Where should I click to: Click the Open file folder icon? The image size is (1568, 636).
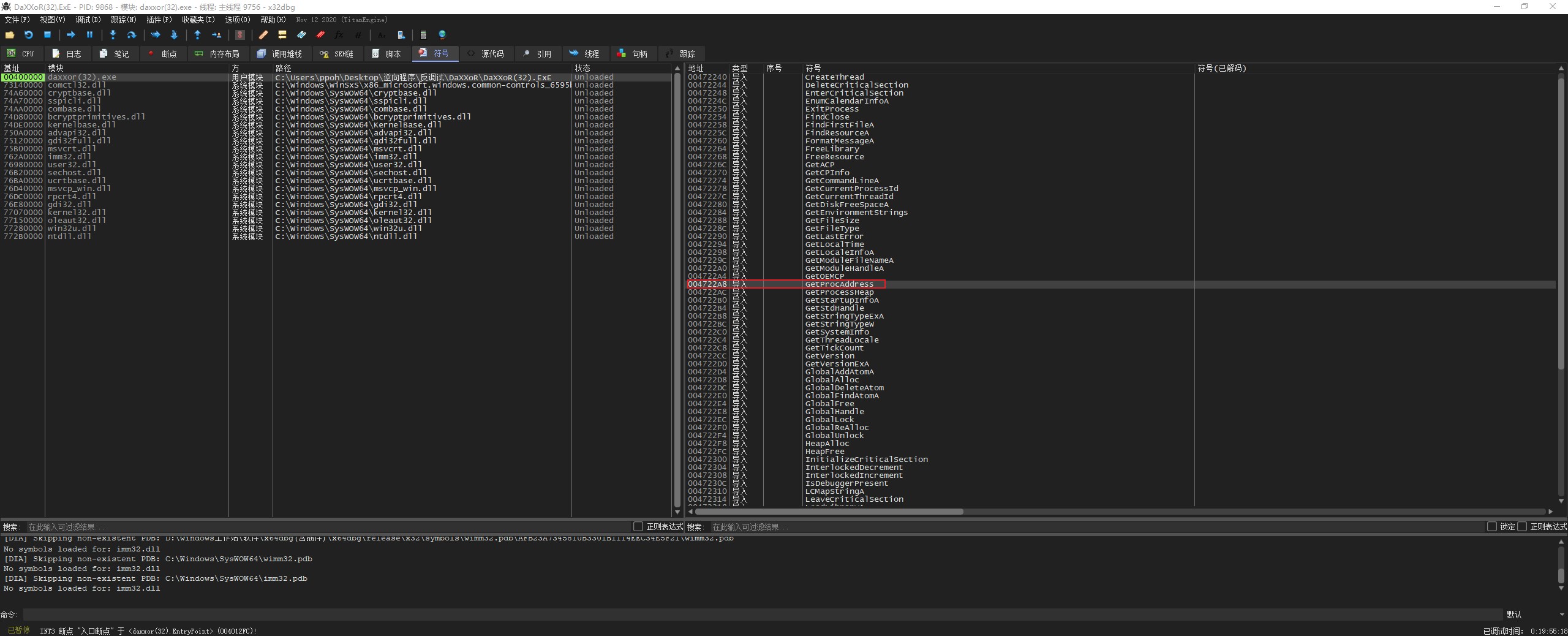pos(10,35)
